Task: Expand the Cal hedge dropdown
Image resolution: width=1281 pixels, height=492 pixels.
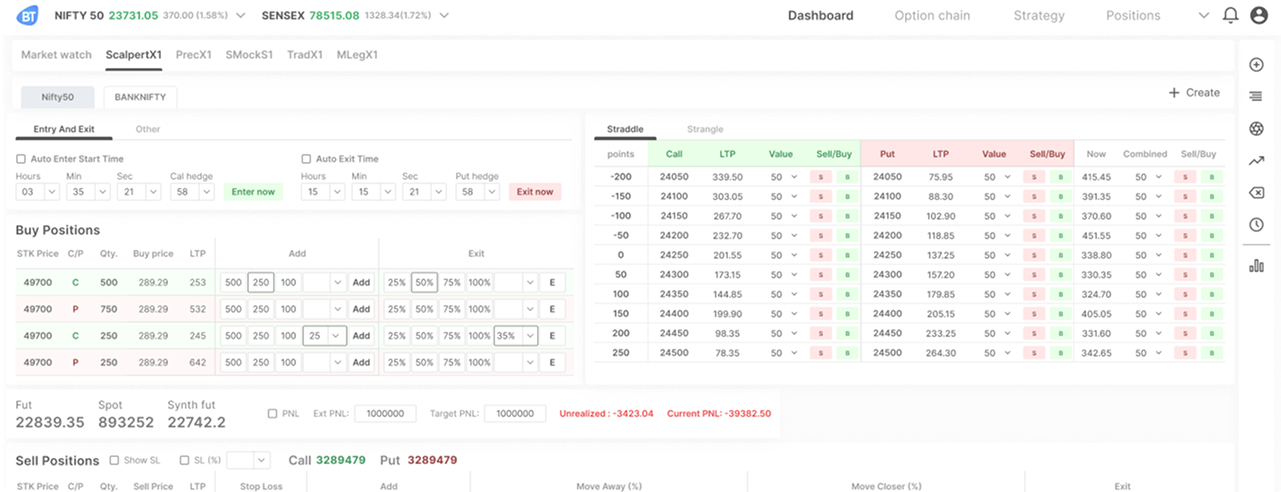Action: (191, 191)
